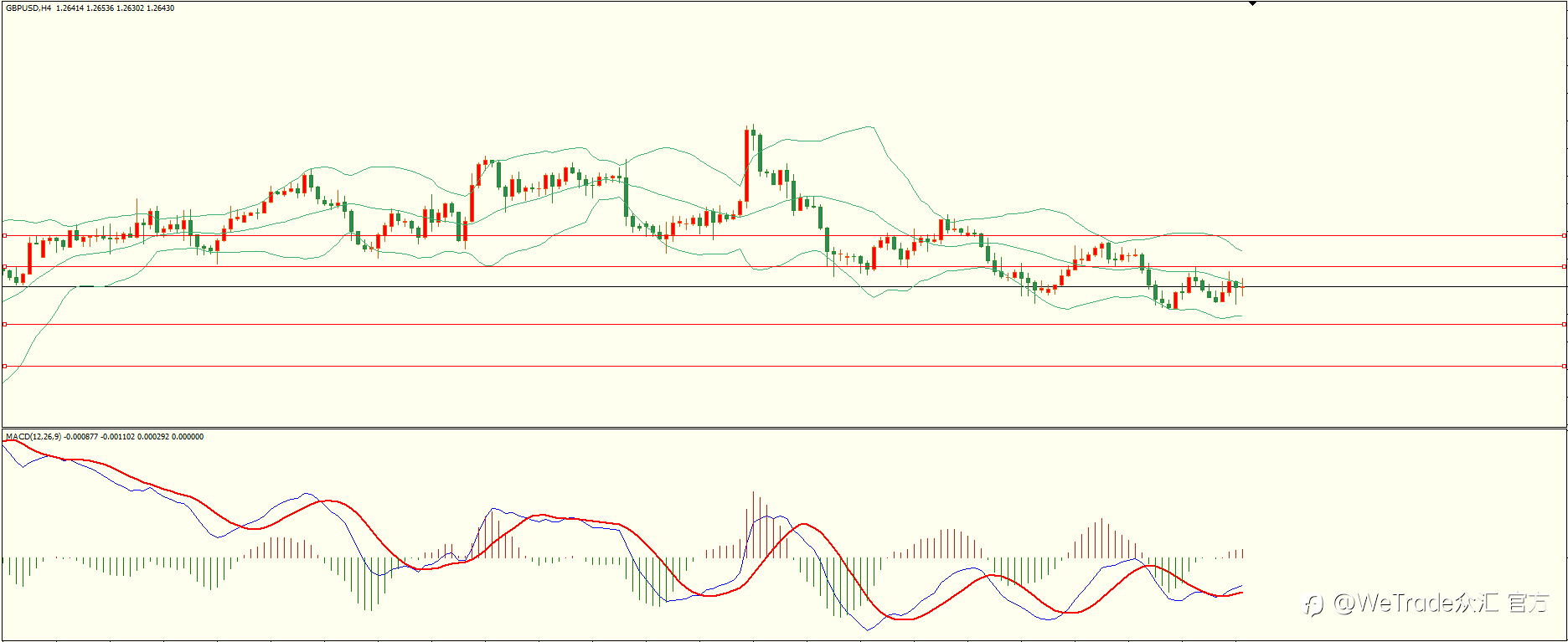
Task: Select right handle of topmost red horizontal line
Action: (1564, 236)
